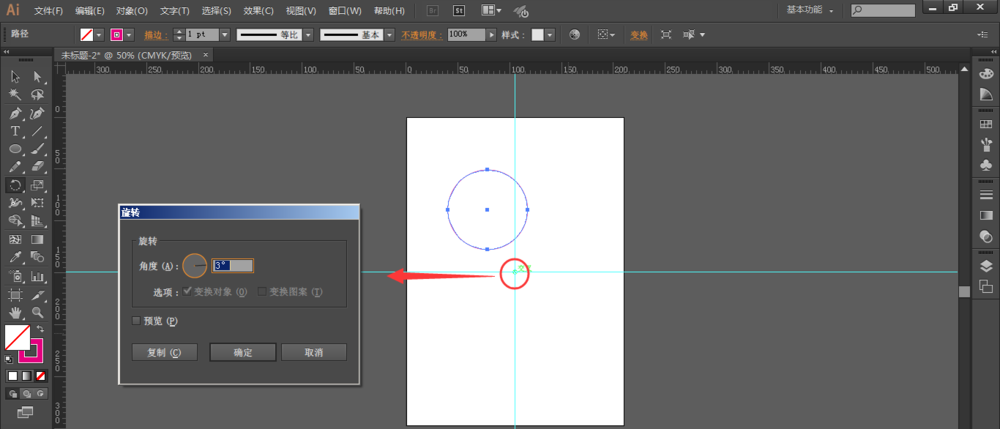
Task: Select the Pencil tool
Action: pyautogui.click(x=15, y=166)
